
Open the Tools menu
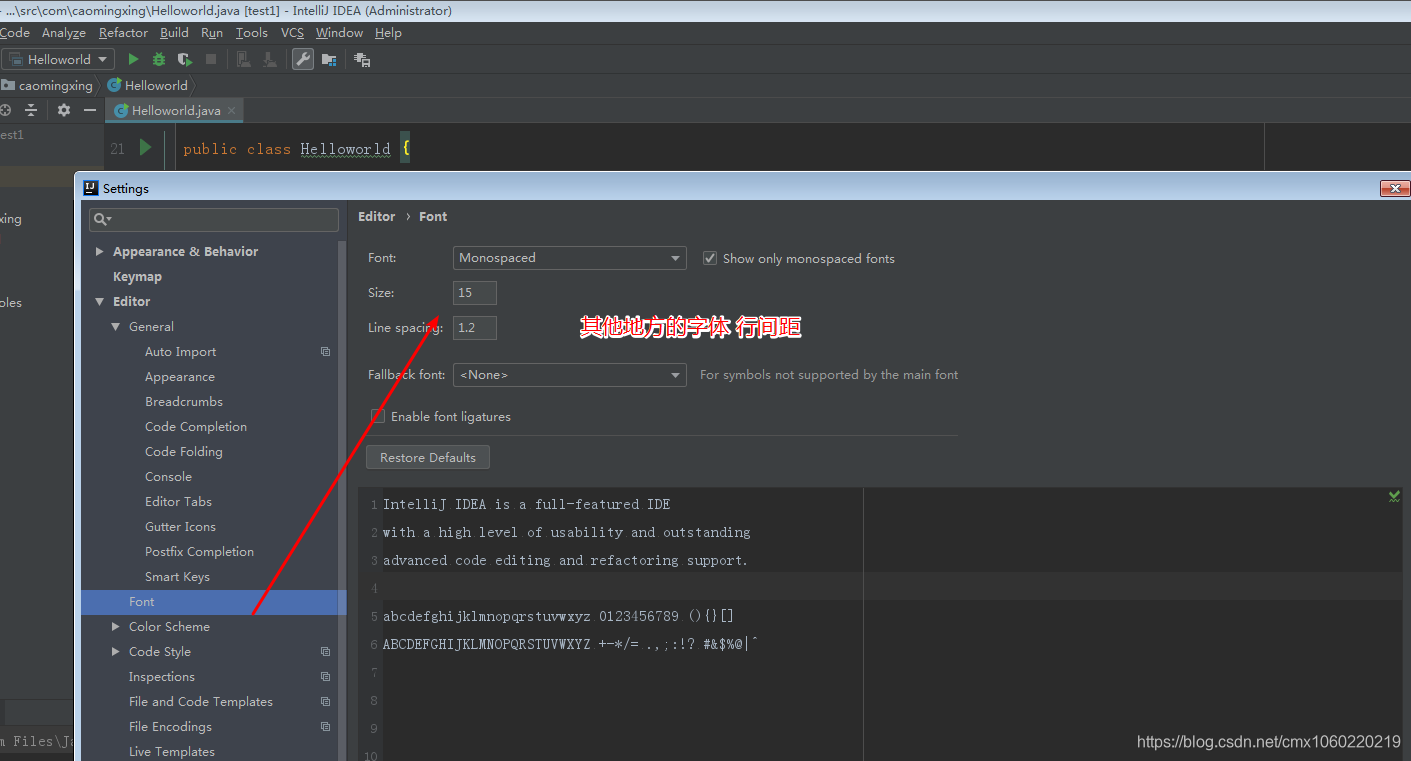click(252, 33)
